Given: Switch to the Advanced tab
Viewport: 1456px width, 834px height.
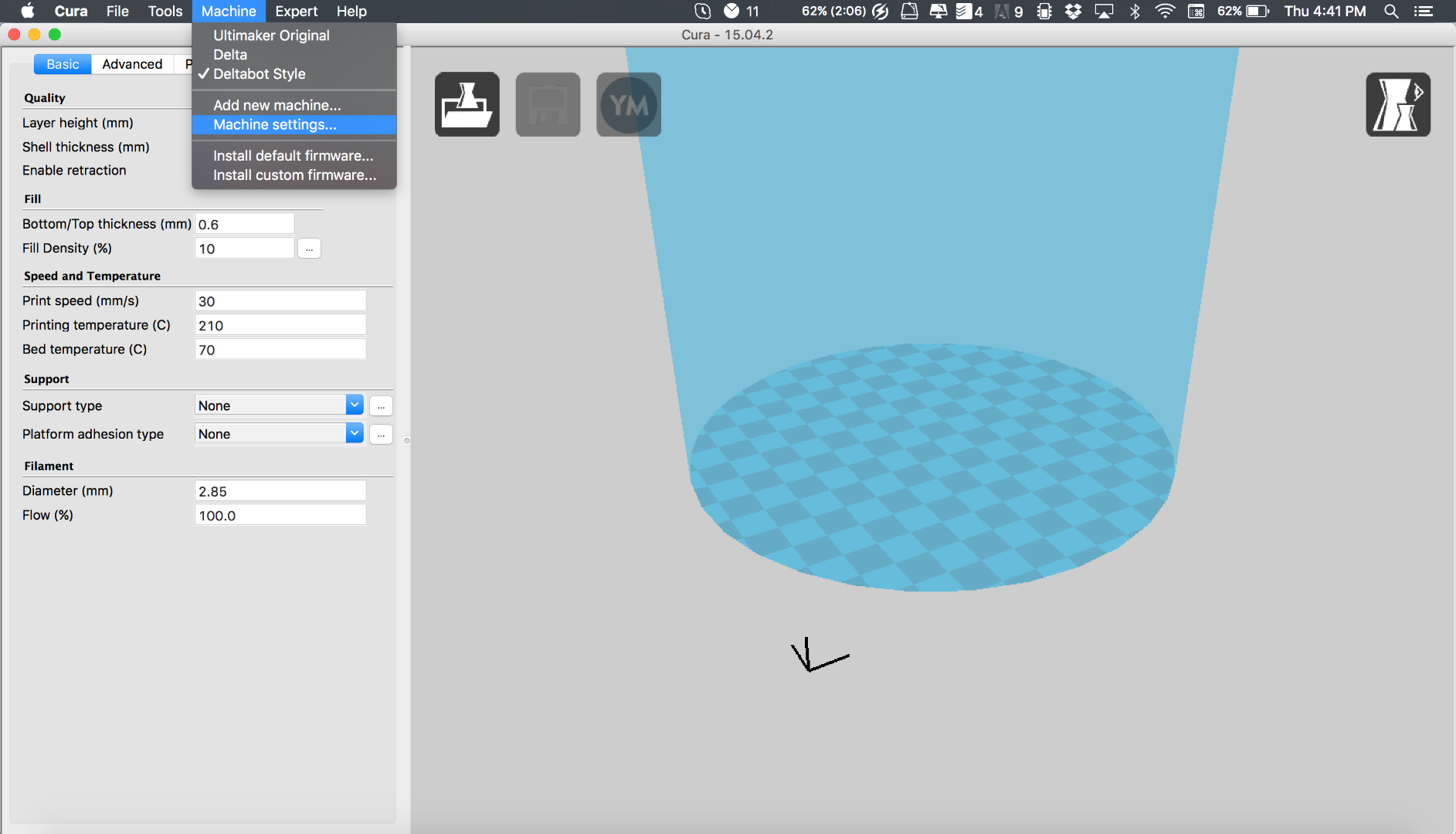Looking at the screenshot, I should [x=132, y=64].
